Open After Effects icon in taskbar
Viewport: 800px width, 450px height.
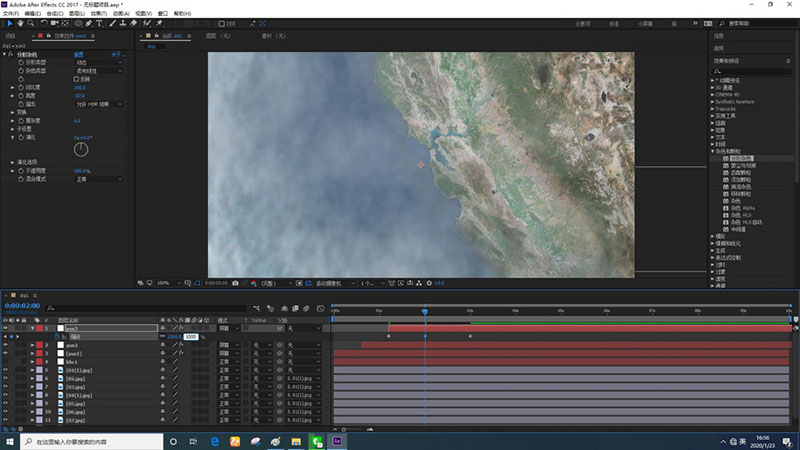tap(339, 441)
